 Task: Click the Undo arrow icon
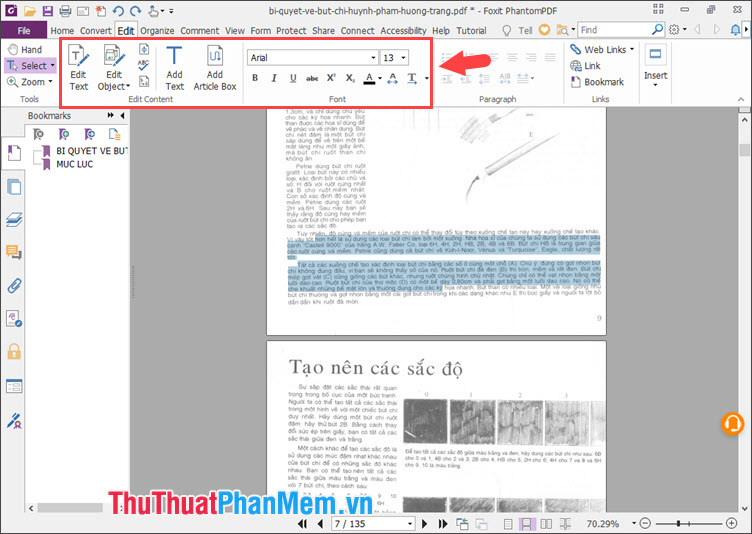coord(118,10)
